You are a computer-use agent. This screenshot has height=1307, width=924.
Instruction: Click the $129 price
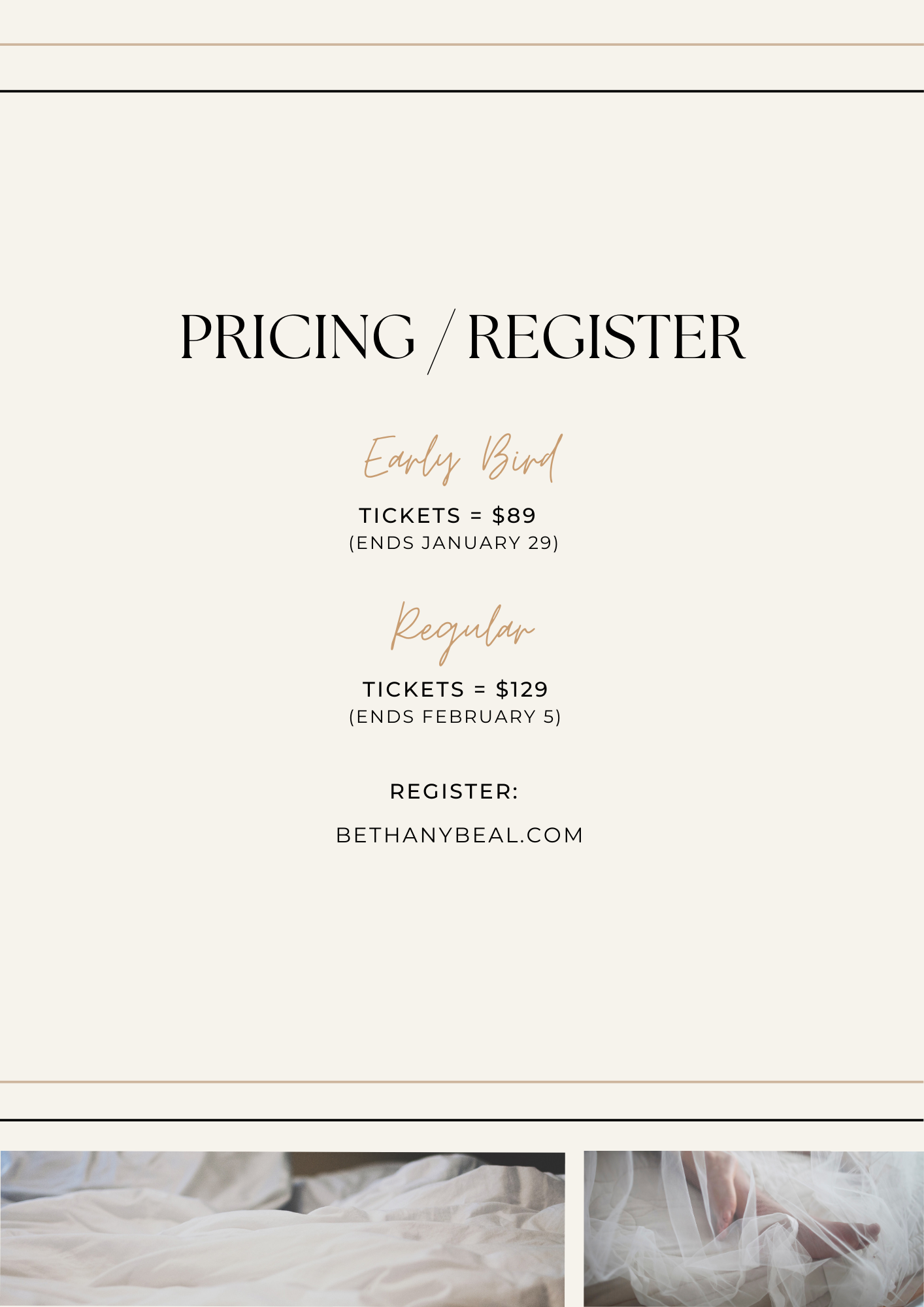coord(521,689)
